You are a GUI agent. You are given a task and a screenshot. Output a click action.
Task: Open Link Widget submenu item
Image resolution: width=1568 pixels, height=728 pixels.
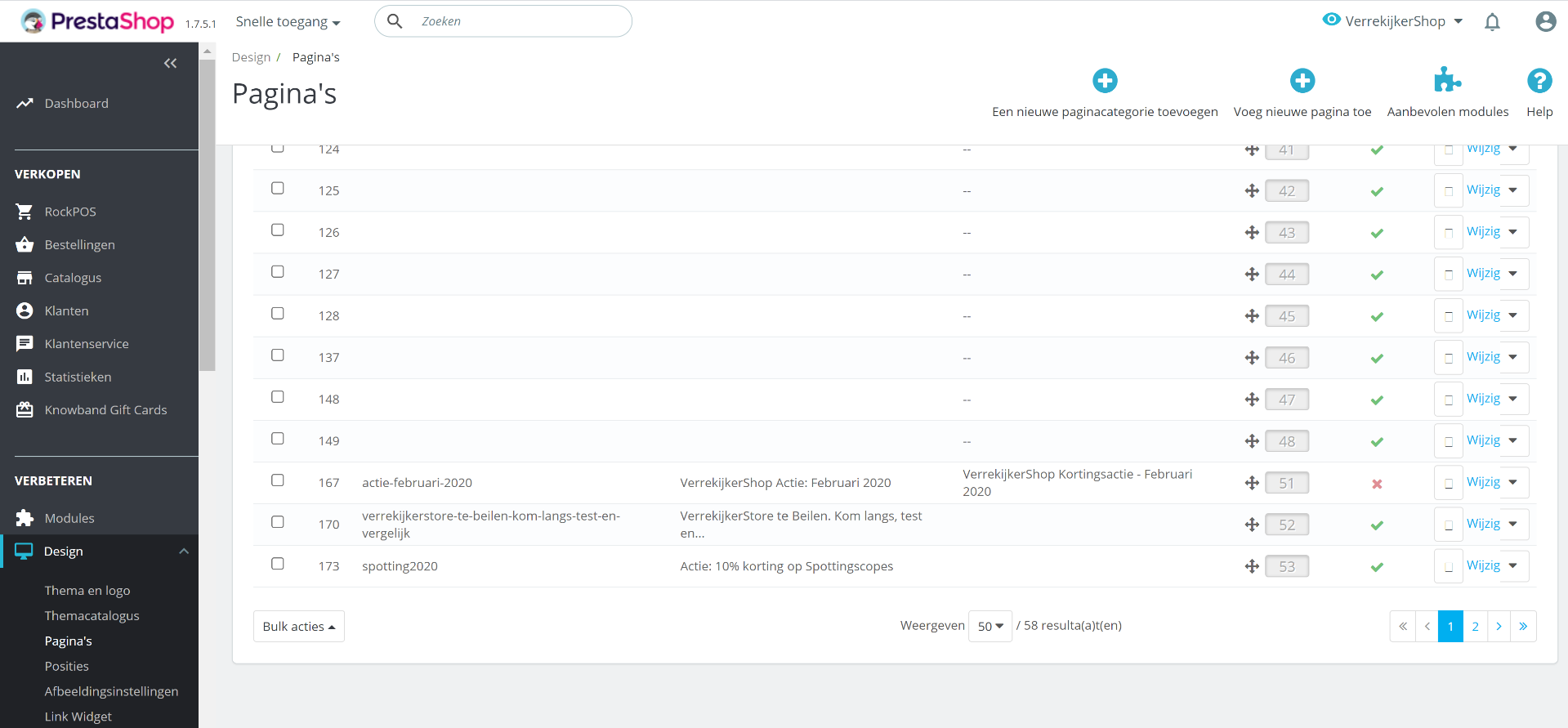78,717
